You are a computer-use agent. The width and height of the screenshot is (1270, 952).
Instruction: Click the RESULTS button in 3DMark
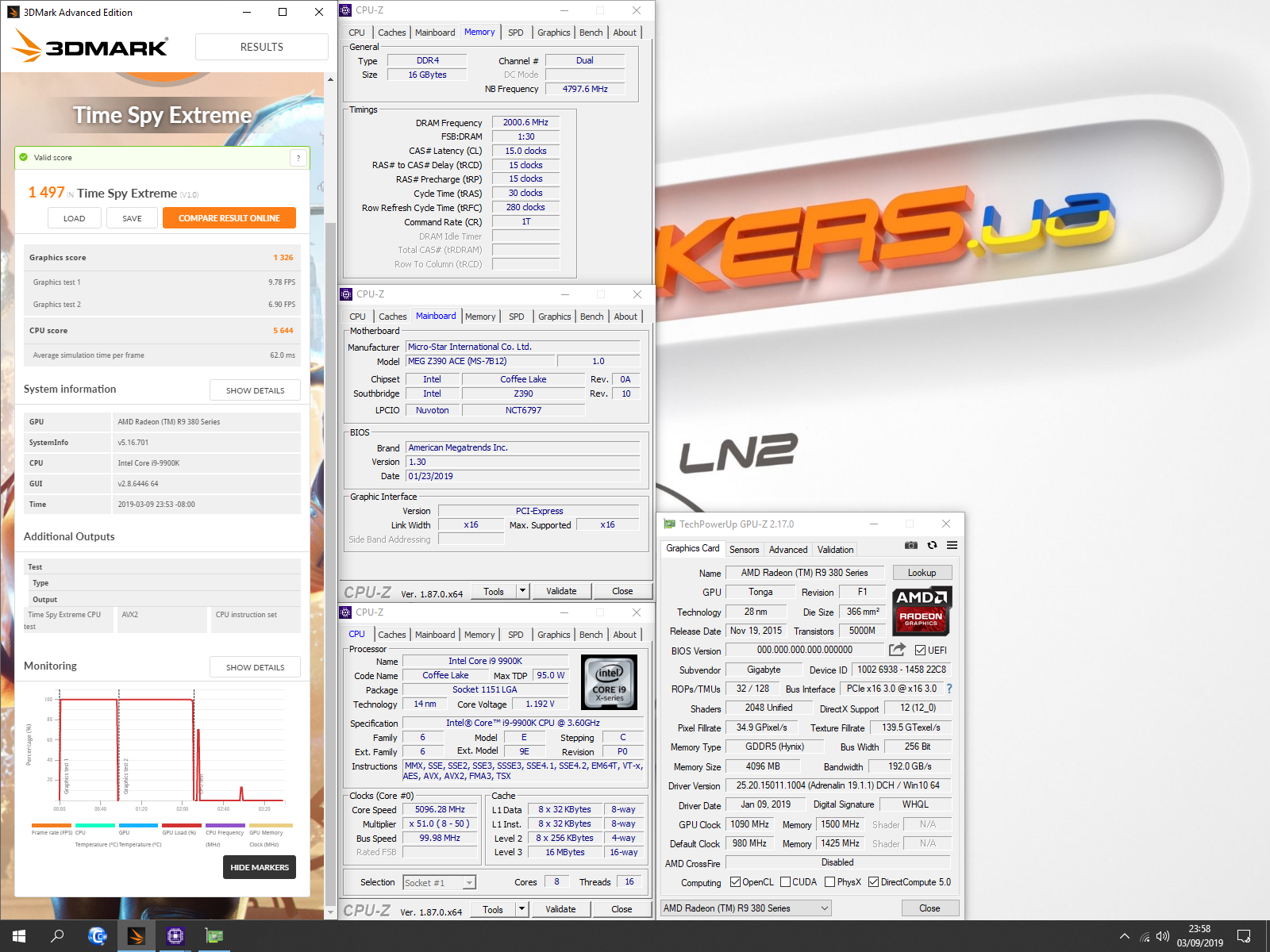pyautogui.click(x=262, y=47)
